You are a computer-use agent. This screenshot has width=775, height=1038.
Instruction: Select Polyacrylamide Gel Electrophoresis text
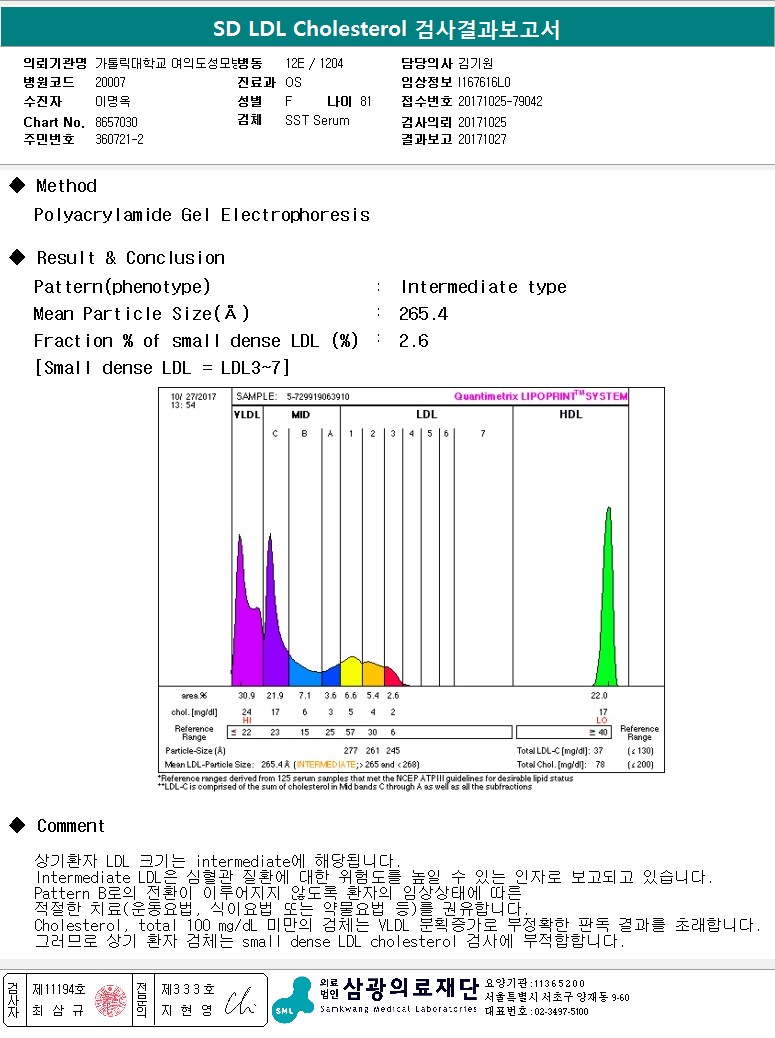click(x=202, y=215)
